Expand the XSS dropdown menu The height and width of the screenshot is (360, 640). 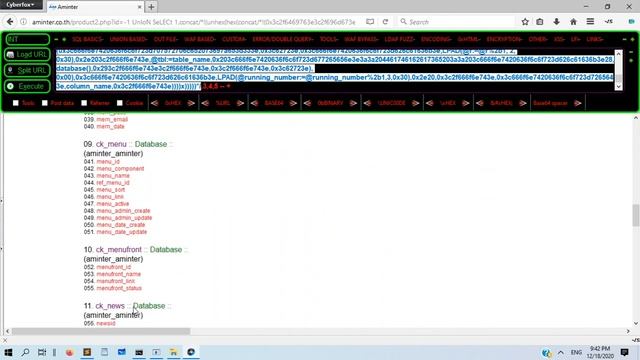click(560, 39)
